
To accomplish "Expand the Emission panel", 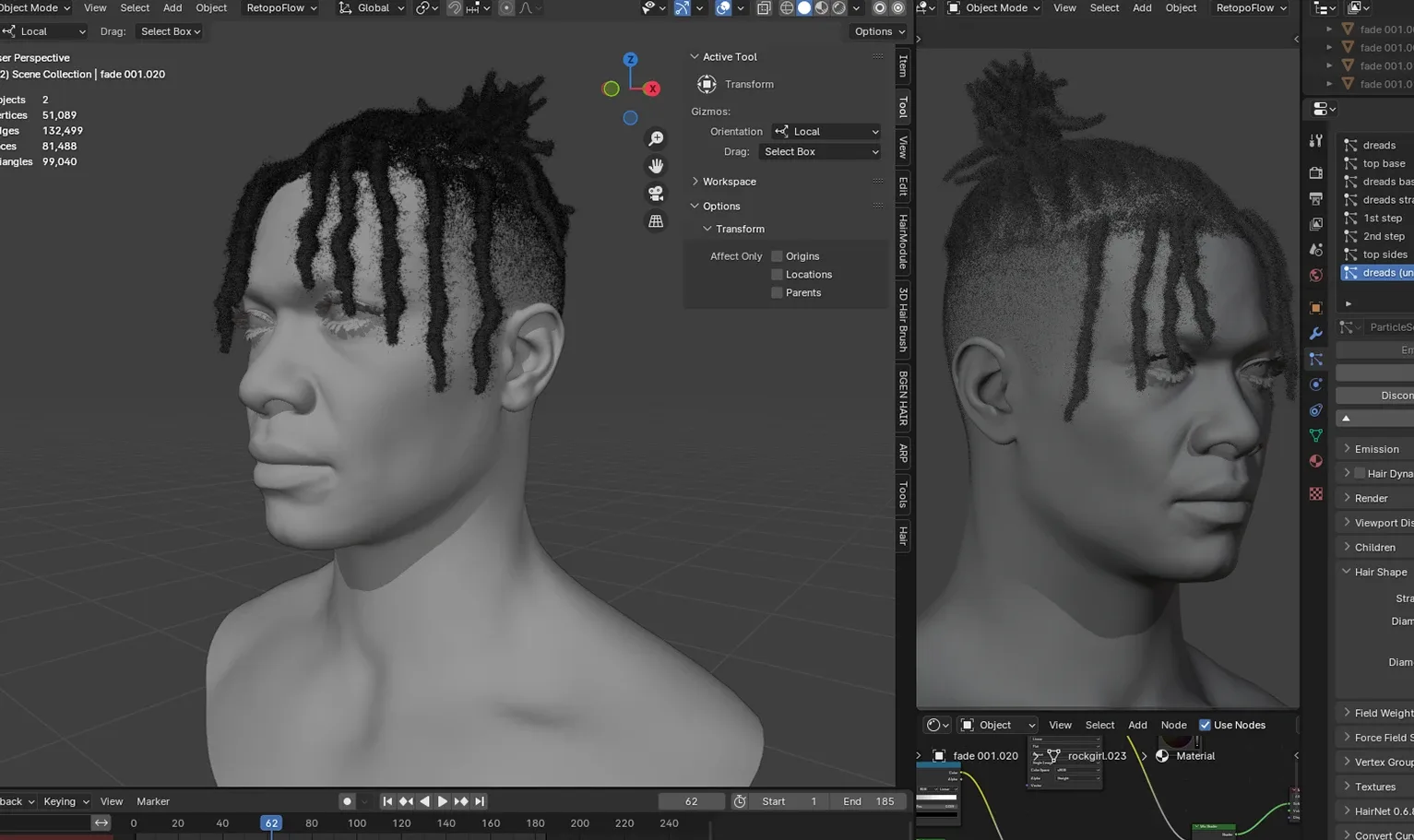I will click(1373, 448).
